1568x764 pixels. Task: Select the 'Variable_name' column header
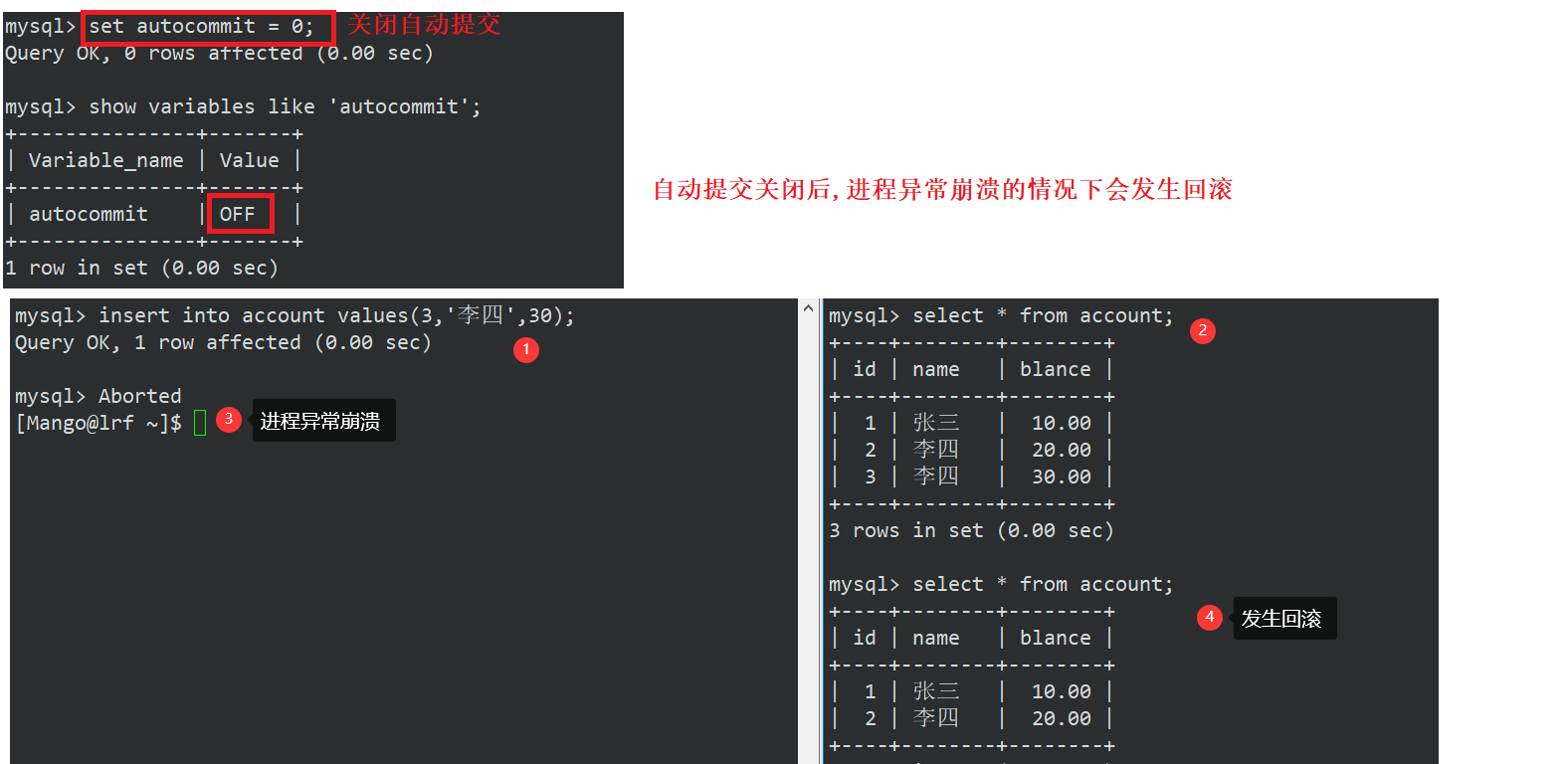coord(106,161)
